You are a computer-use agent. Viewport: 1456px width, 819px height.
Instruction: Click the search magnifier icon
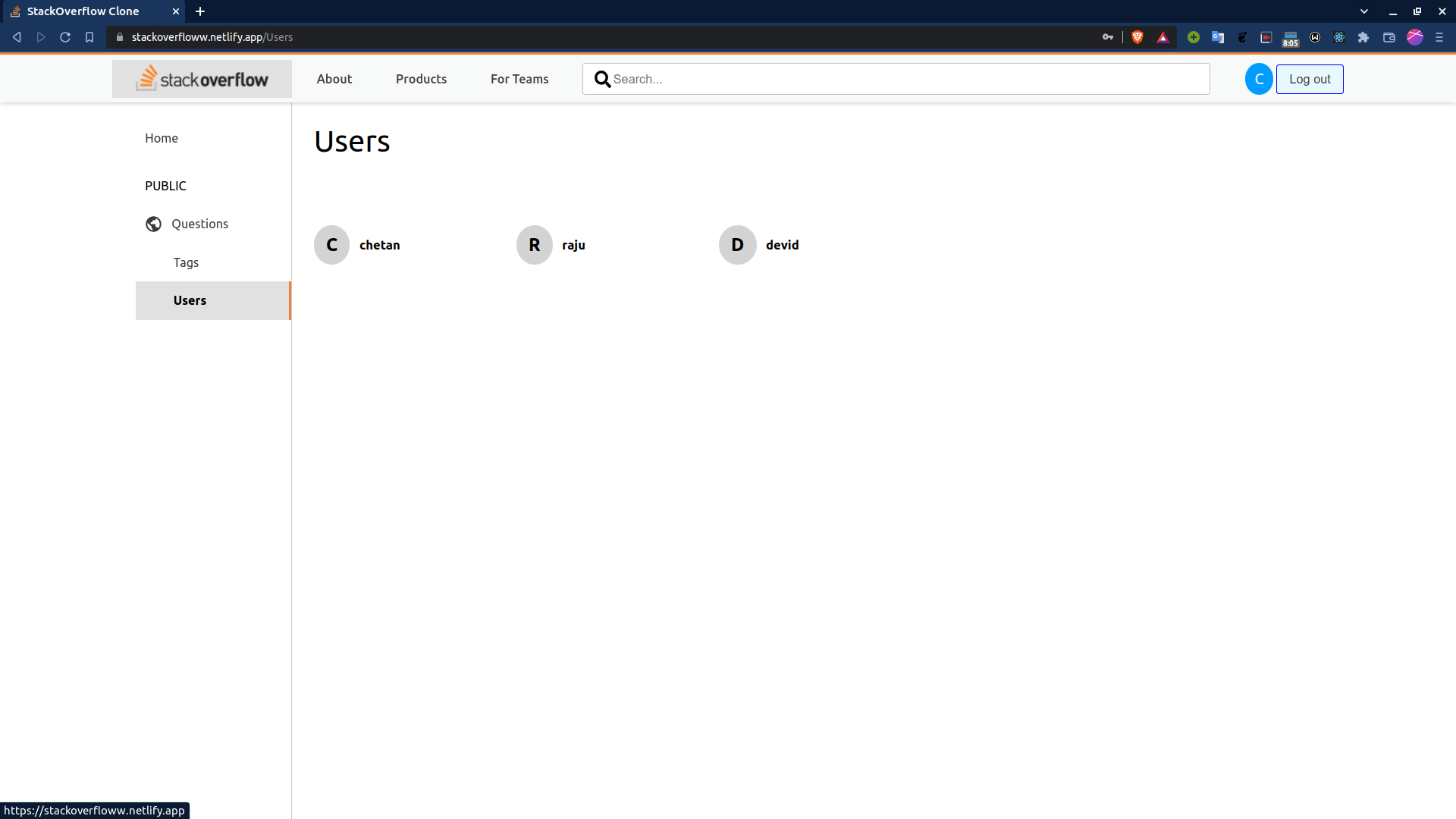click(602, 79)
